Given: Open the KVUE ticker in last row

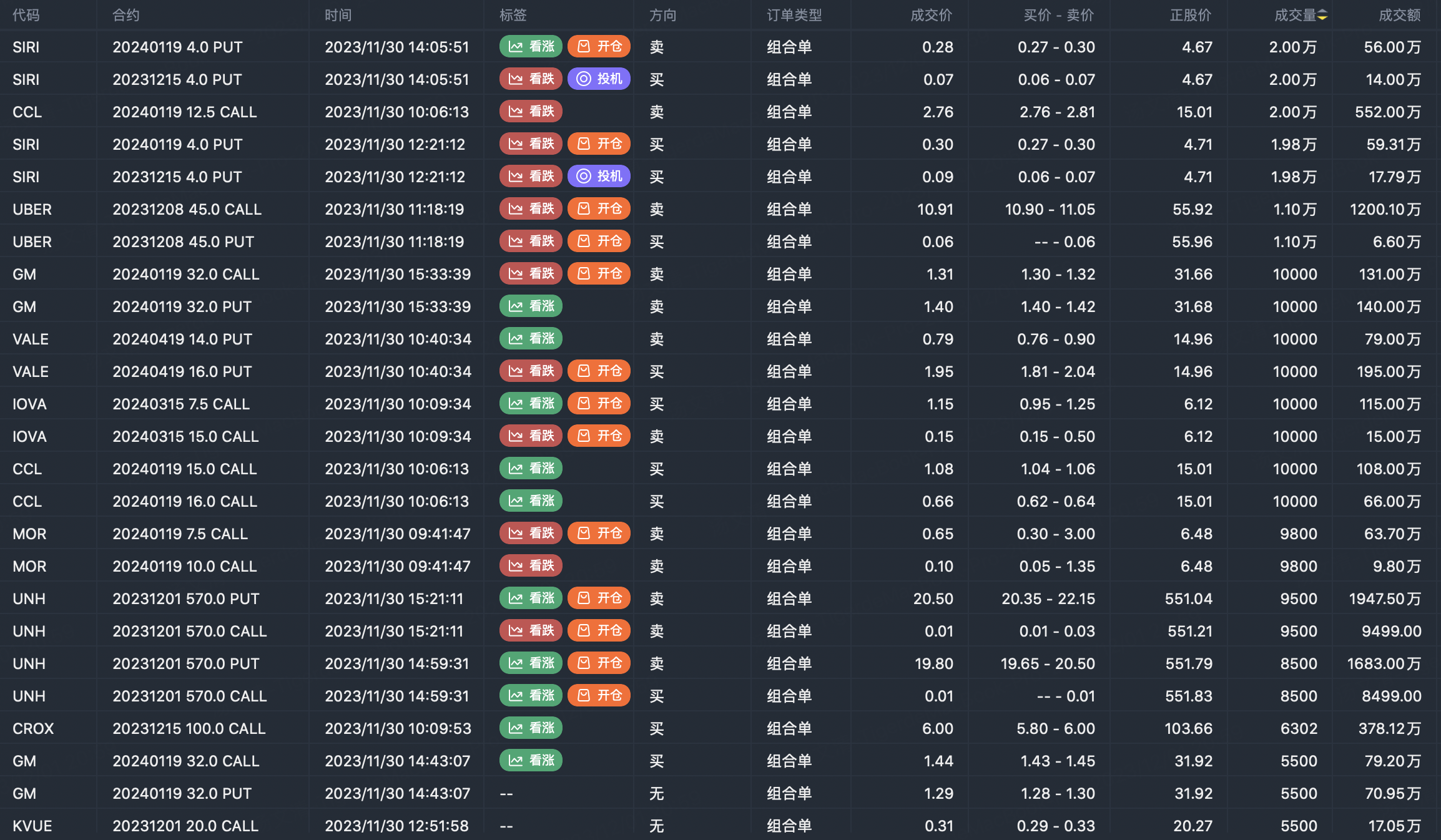Looking at the screenshot, I should 32,826.
